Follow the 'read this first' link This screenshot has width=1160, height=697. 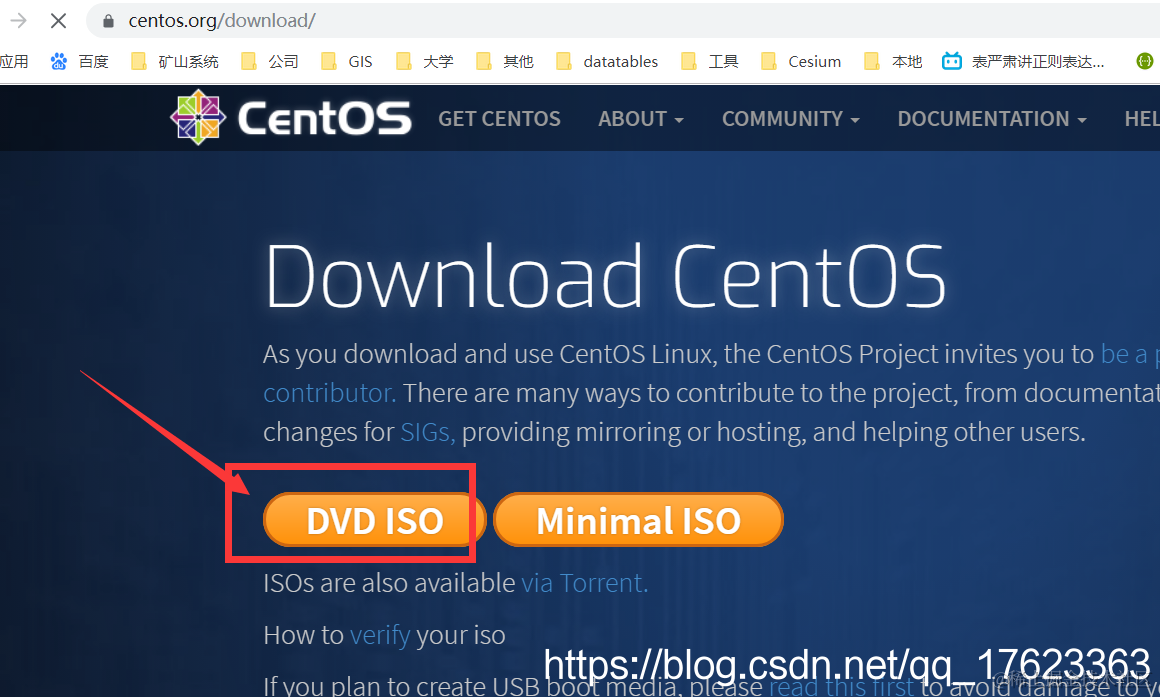(x=841, y=686)
